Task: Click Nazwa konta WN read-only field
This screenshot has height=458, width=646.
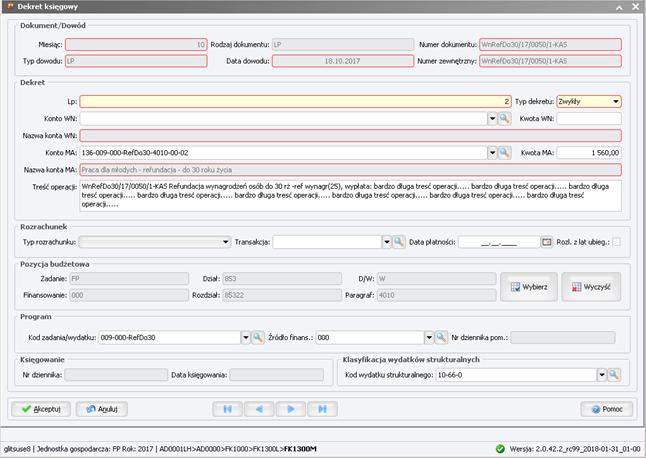Action: (x=351, y=136)
